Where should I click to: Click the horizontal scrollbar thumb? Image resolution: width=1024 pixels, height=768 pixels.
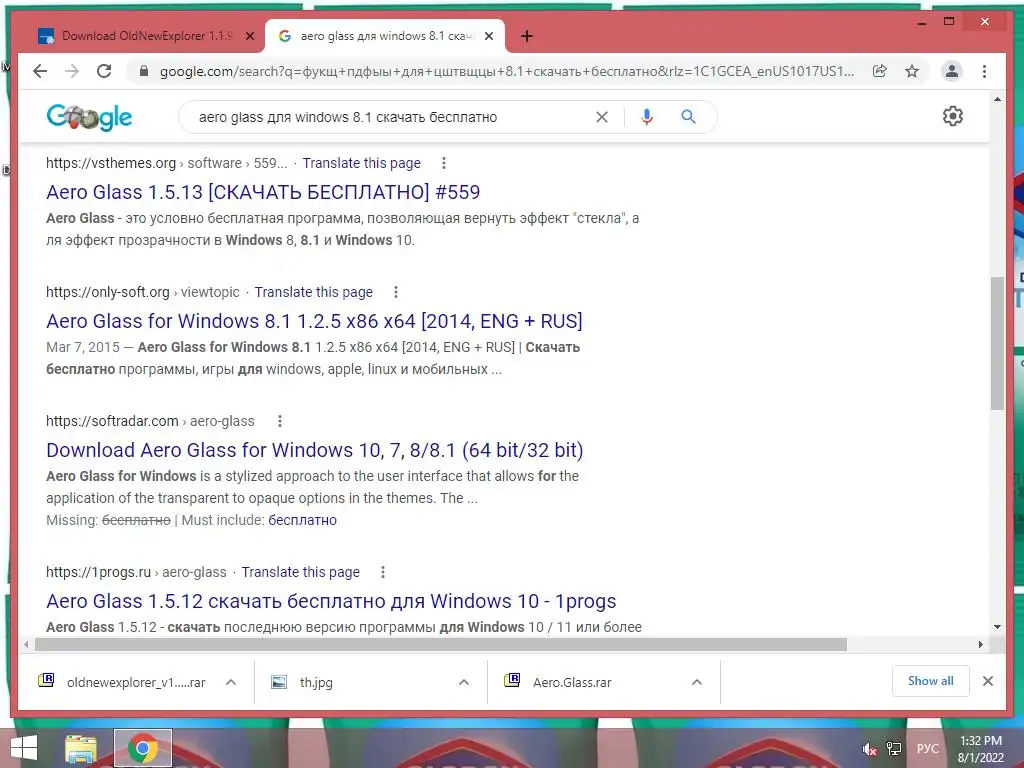pyautogui.click(x=441, y=645)
